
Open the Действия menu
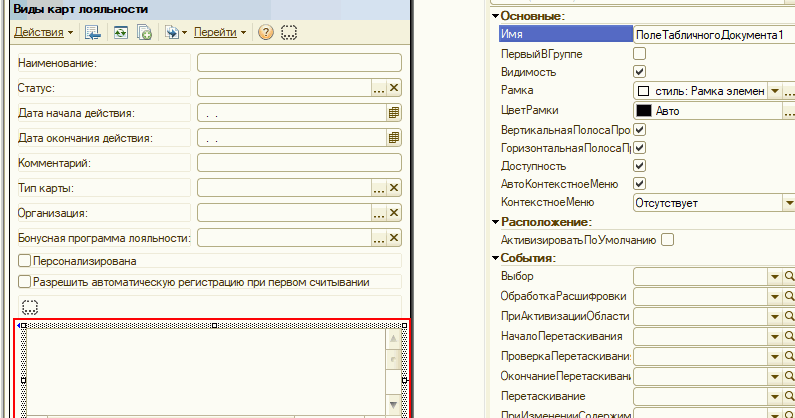(44, 32)
